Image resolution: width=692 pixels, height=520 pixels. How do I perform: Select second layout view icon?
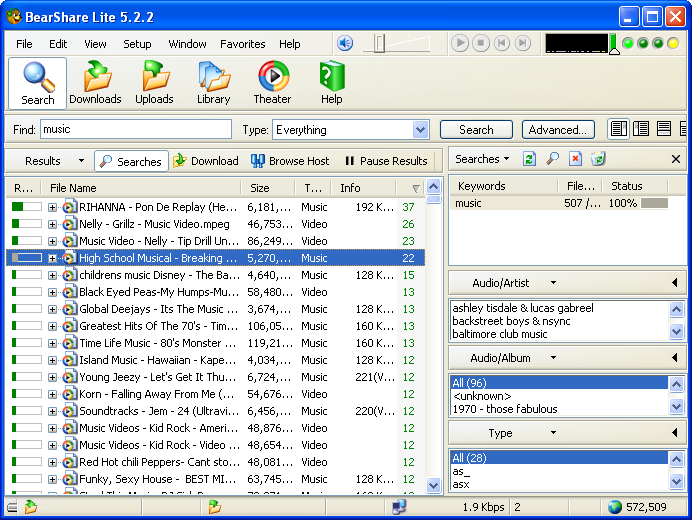pos(641,129)
